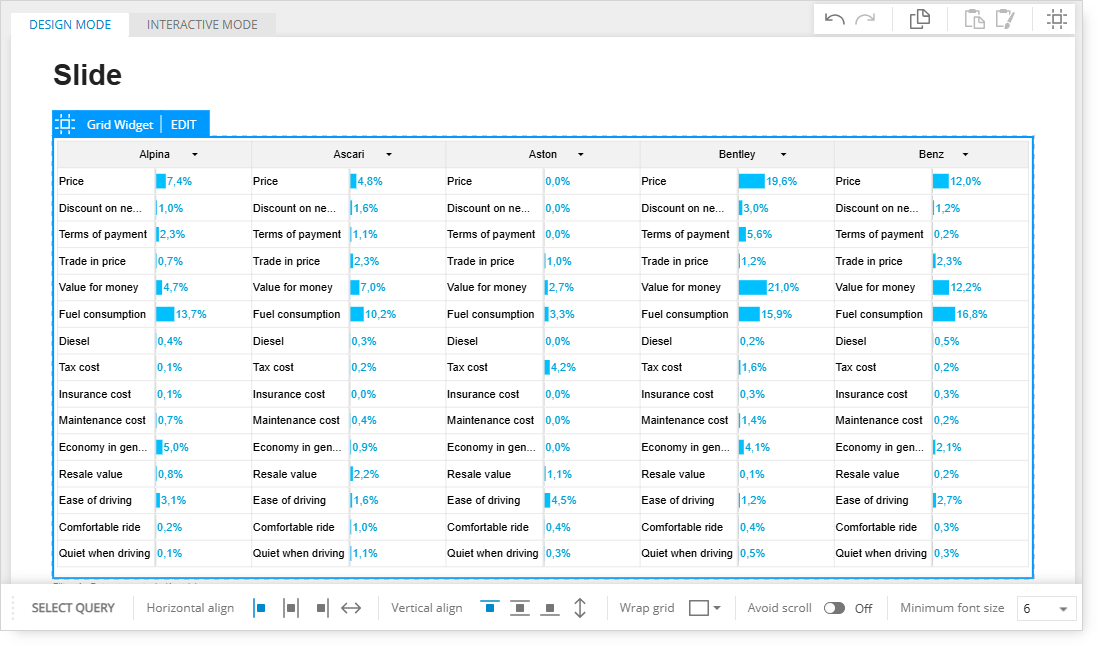Expand the Ascari column dropdown arrow
The image size is (1098, 646).
coord(389,155)
